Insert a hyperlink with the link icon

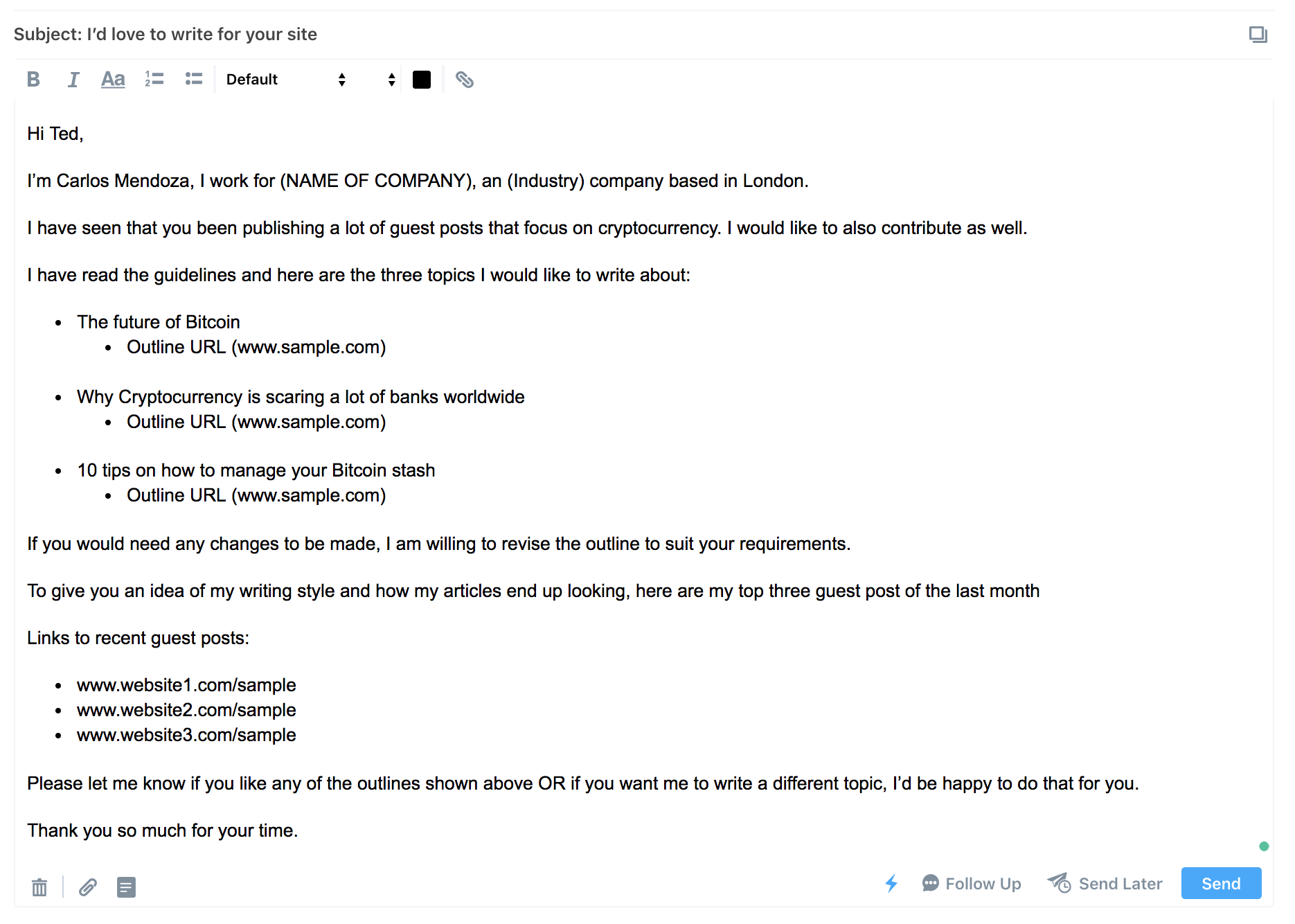point(465,80)
